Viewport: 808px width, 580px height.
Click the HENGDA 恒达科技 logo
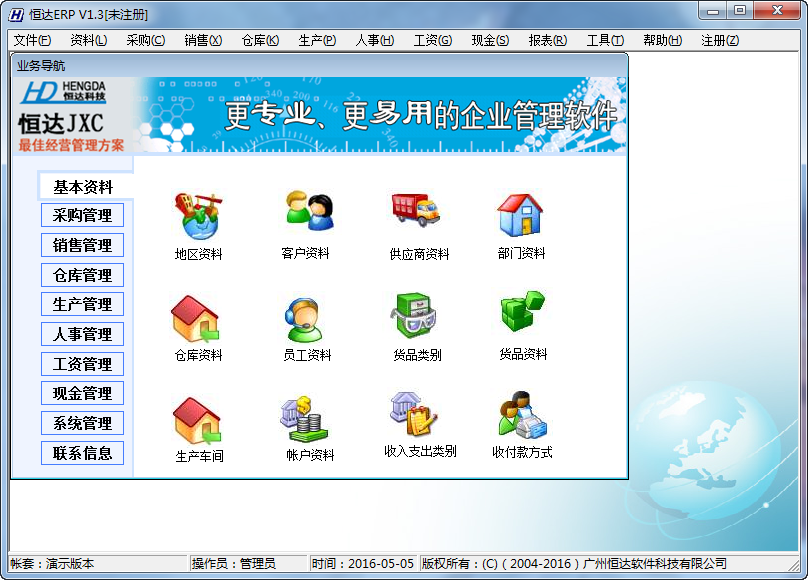tap(64, 92)
